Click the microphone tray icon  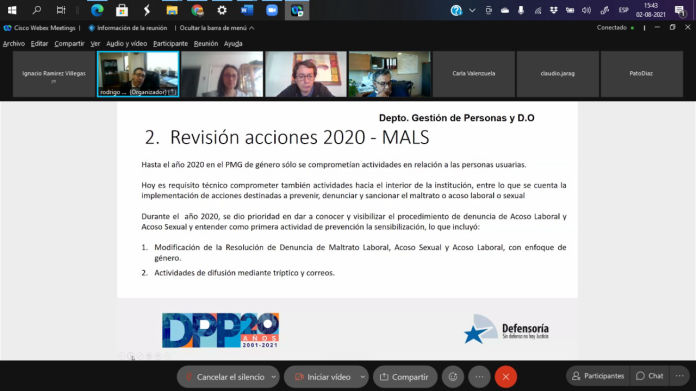pos(521,10)
